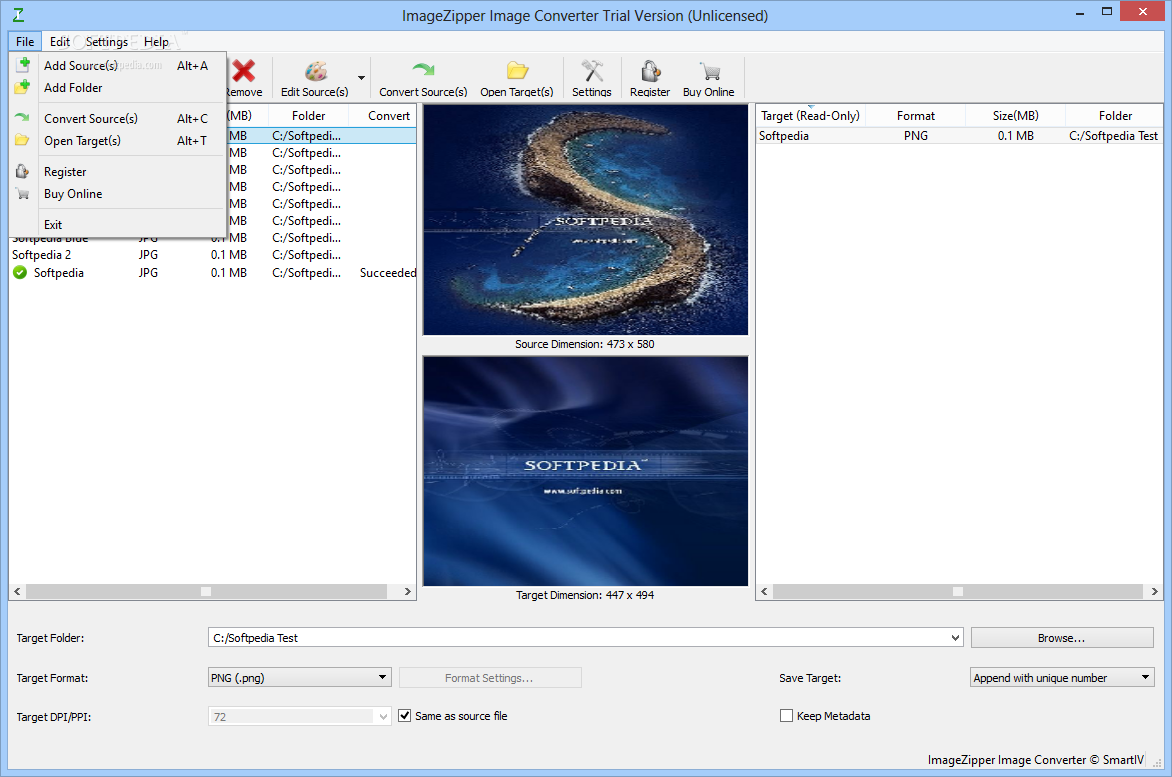Viewport: 1172px width, 777px height.
Task: Click Open Target(s) folder icon
Action: pyautogui.click(x=517, y=71)
